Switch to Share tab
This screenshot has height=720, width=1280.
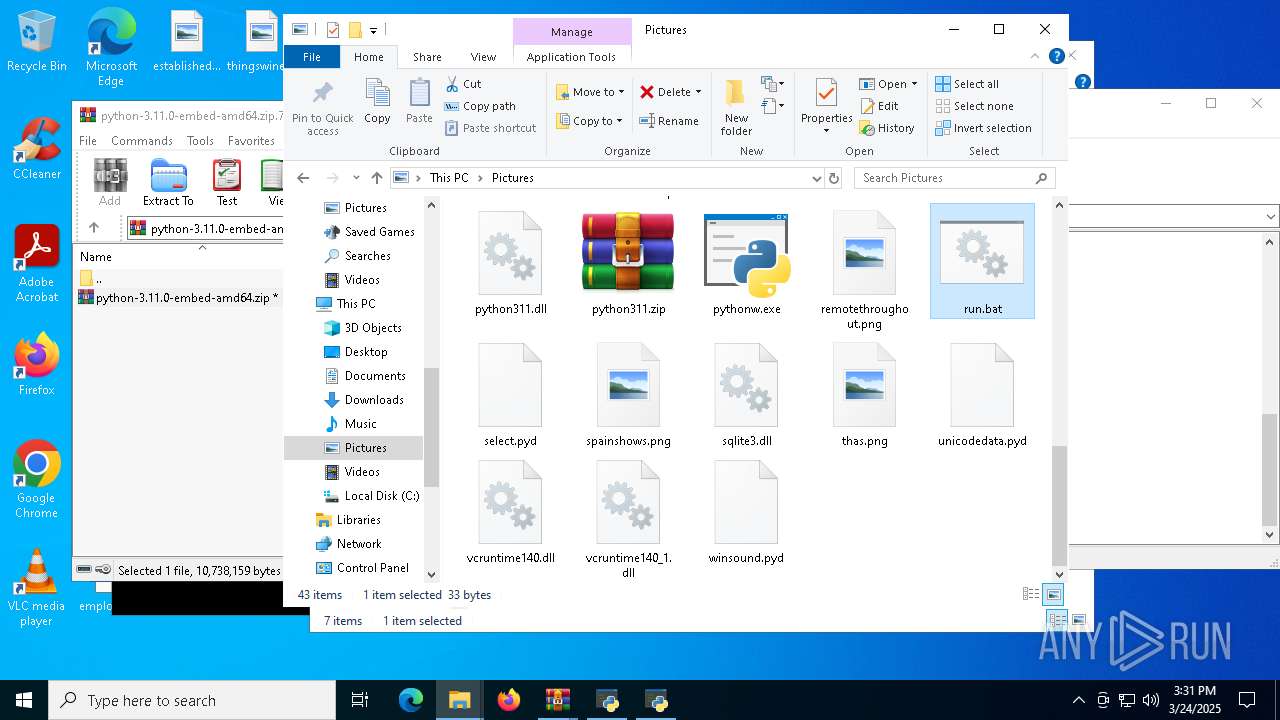point(427,57)
